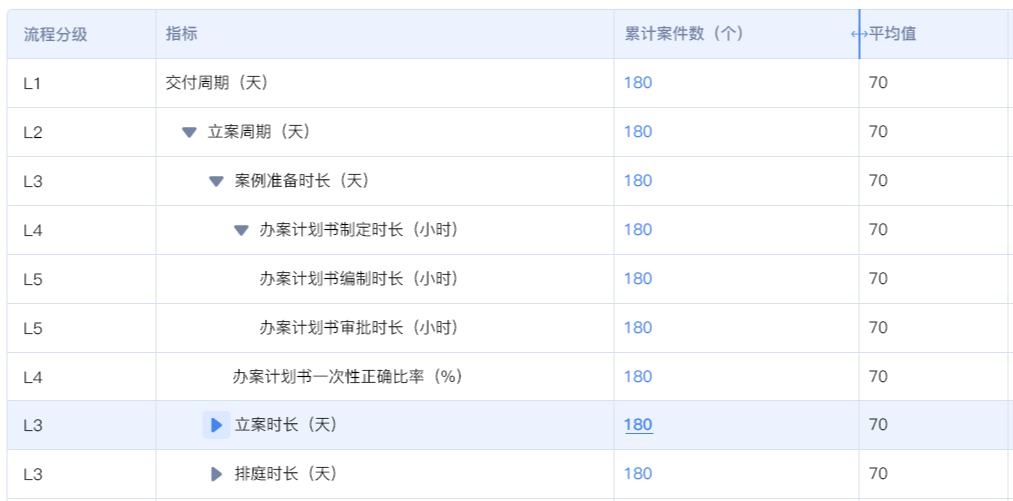Select the 办案计划书编制时长（小时）row
Screen dimensions: 1013x501
point(358,279)
